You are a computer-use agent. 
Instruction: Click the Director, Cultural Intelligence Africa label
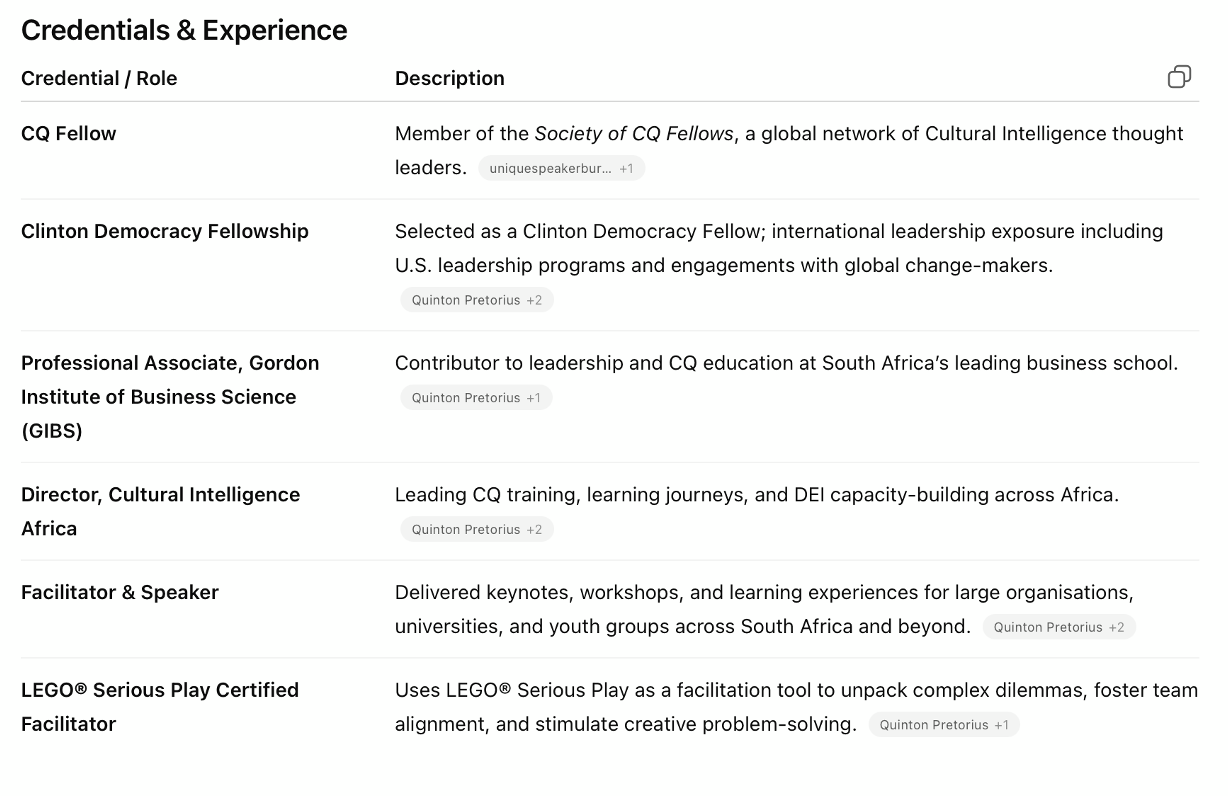160,511
